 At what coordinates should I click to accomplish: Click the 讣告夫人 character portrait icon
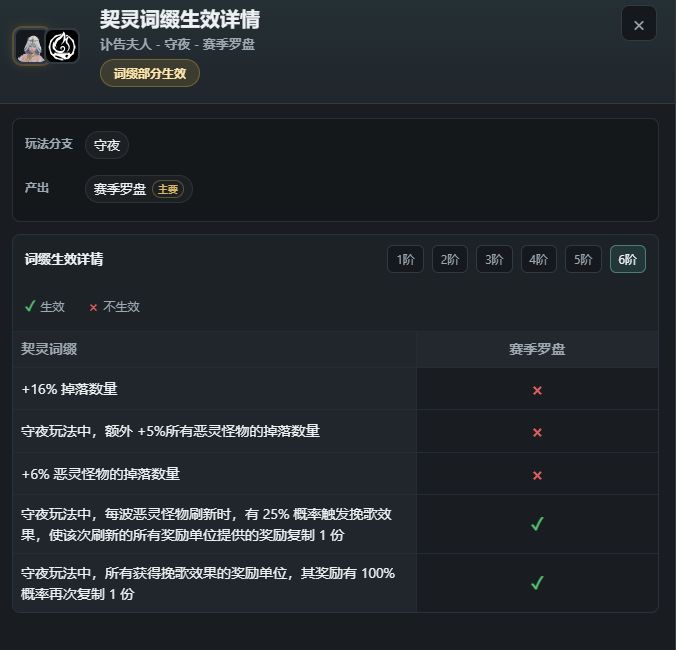pos(31,46)
